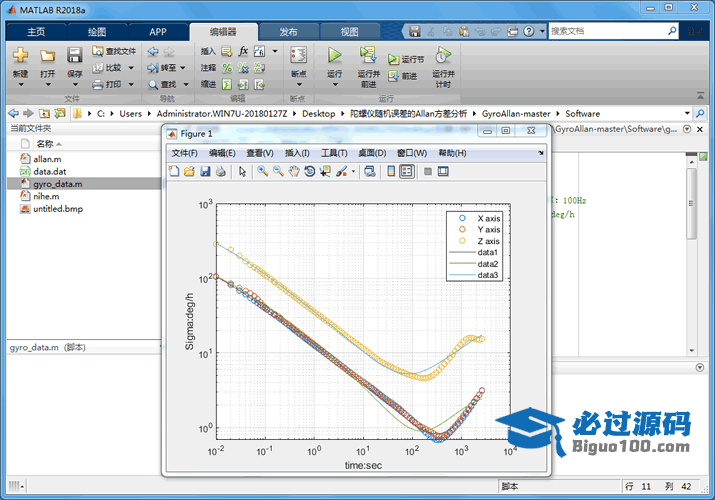Select nihe.m in current folder list
The height and width of the screenshot is (500, 715).
46,196
